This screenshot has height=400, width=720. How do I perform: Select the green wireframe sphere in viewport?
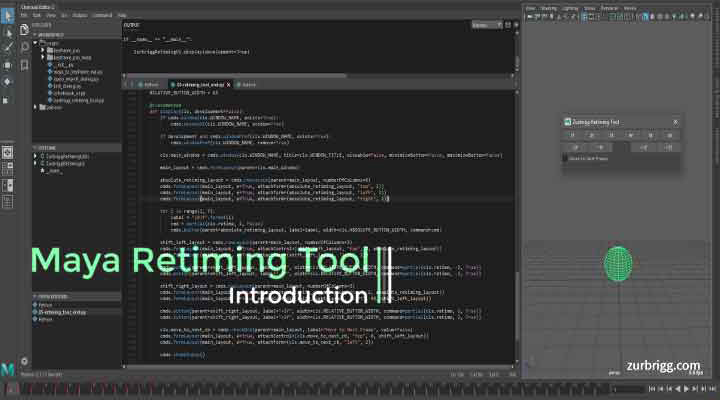618,264
